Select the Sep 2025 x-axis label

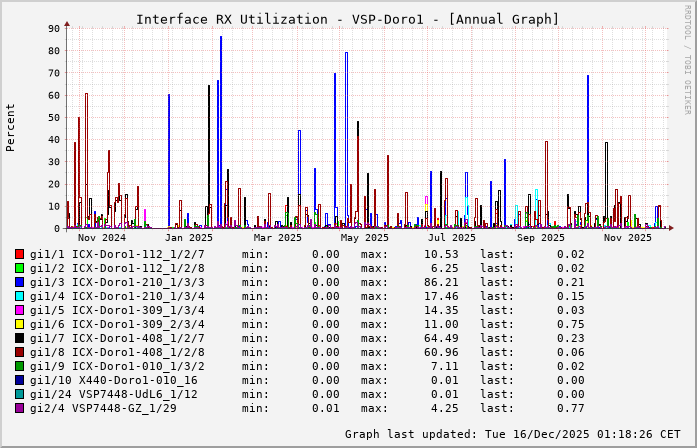pyautogui.click(x=540, y=238)
